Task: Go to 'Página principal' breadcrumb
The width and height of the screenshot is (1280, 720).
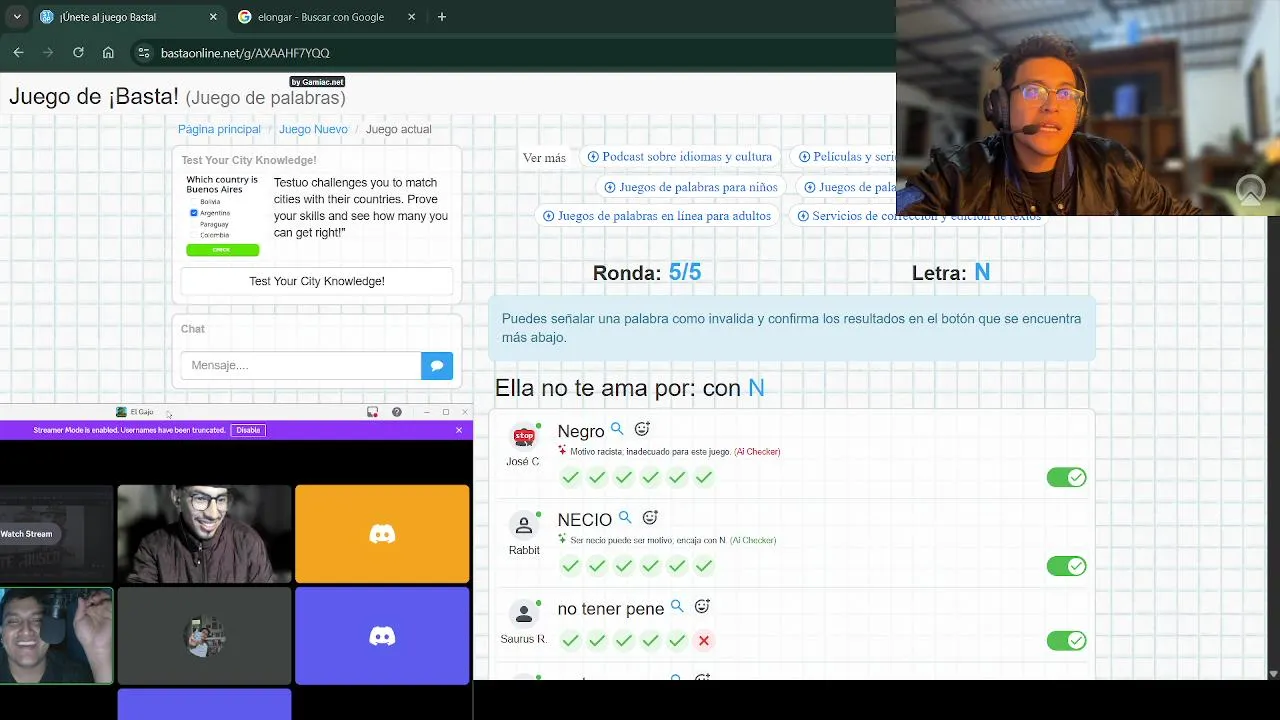Action: point(219,129)
